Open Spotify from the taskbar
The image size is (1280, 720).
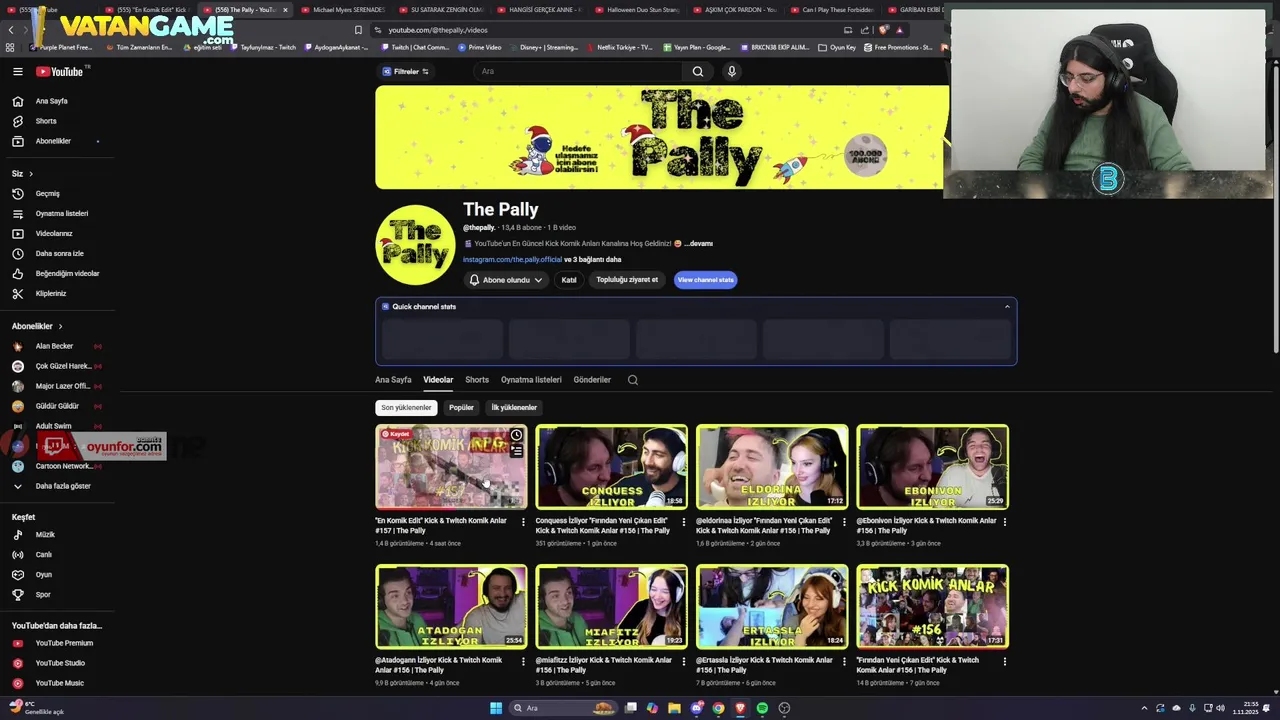pos(762,708)
